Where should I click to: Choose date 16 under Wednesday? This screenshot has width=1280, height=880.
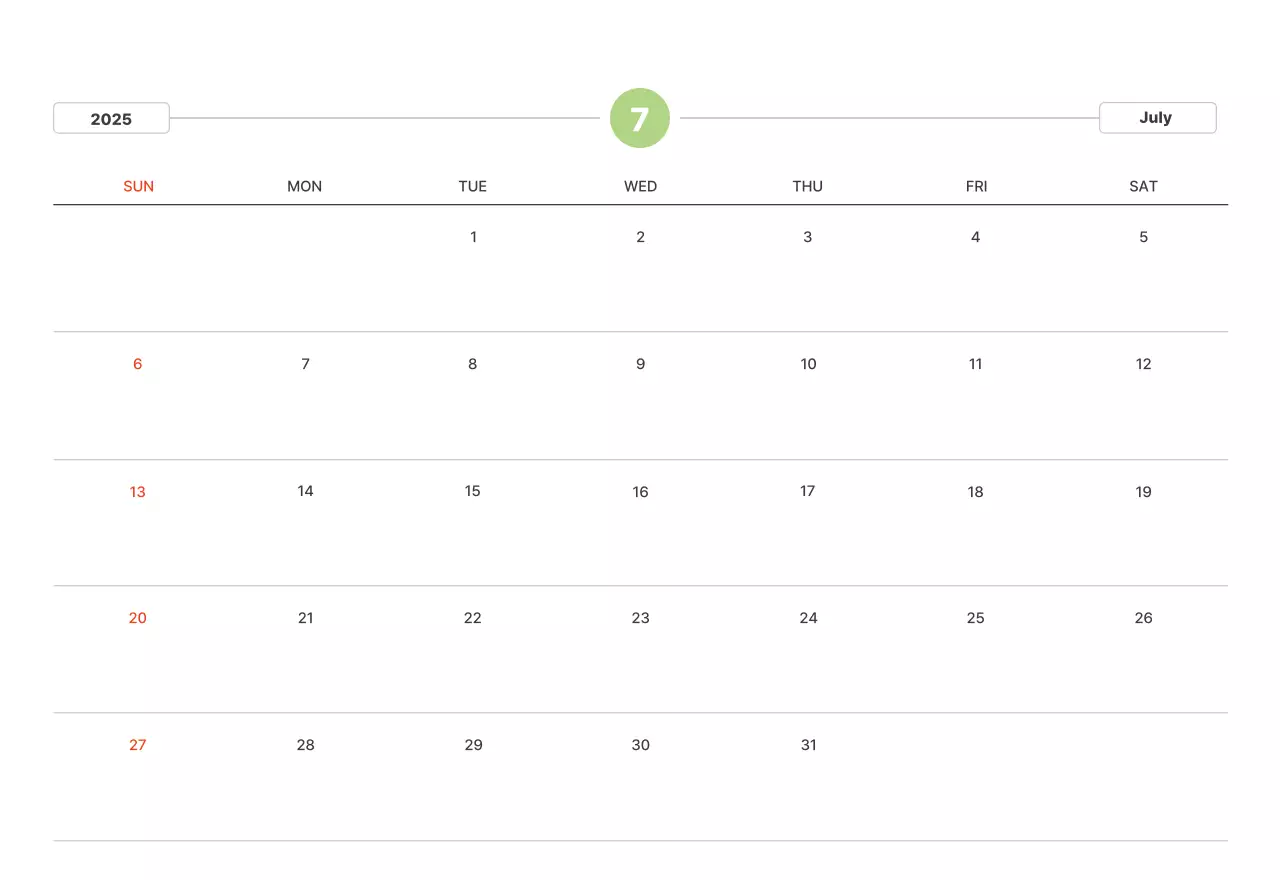640,491
